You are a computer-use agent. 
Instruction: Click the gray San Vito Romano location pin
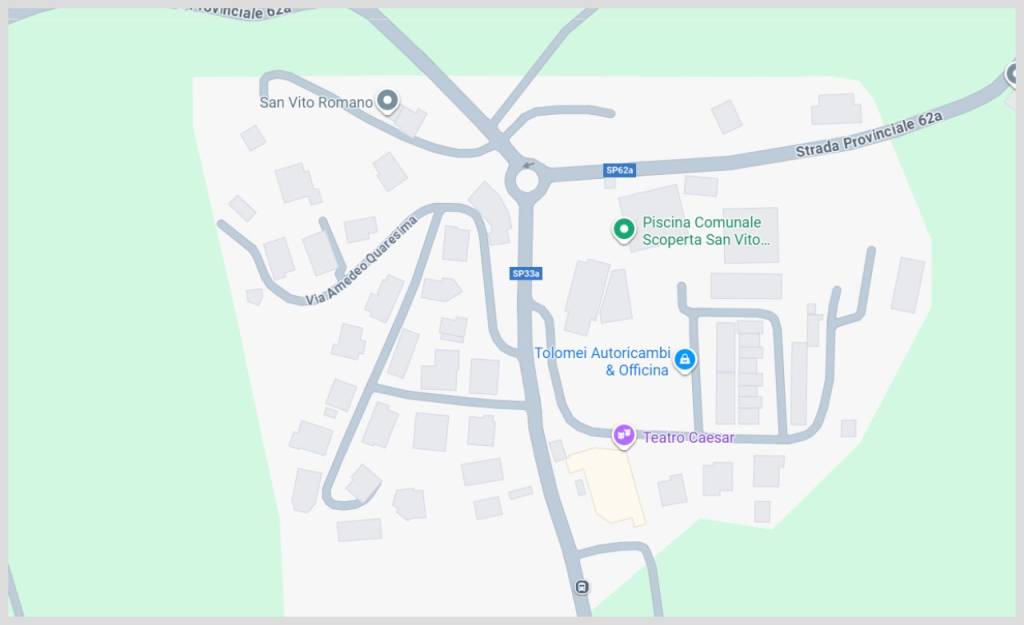(388, 101)
